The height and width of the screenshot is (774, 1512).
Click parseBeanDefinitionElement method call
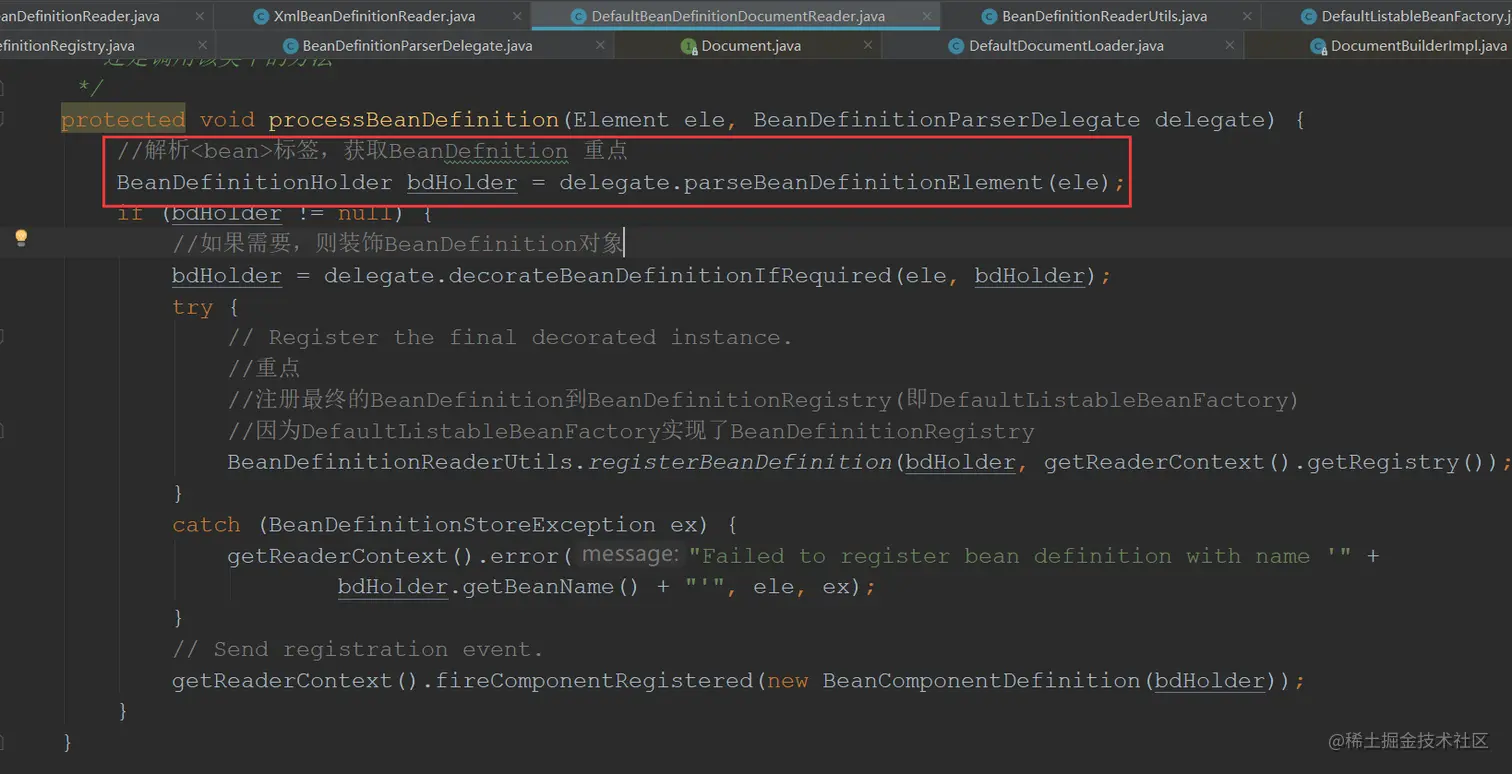point(865,182)
